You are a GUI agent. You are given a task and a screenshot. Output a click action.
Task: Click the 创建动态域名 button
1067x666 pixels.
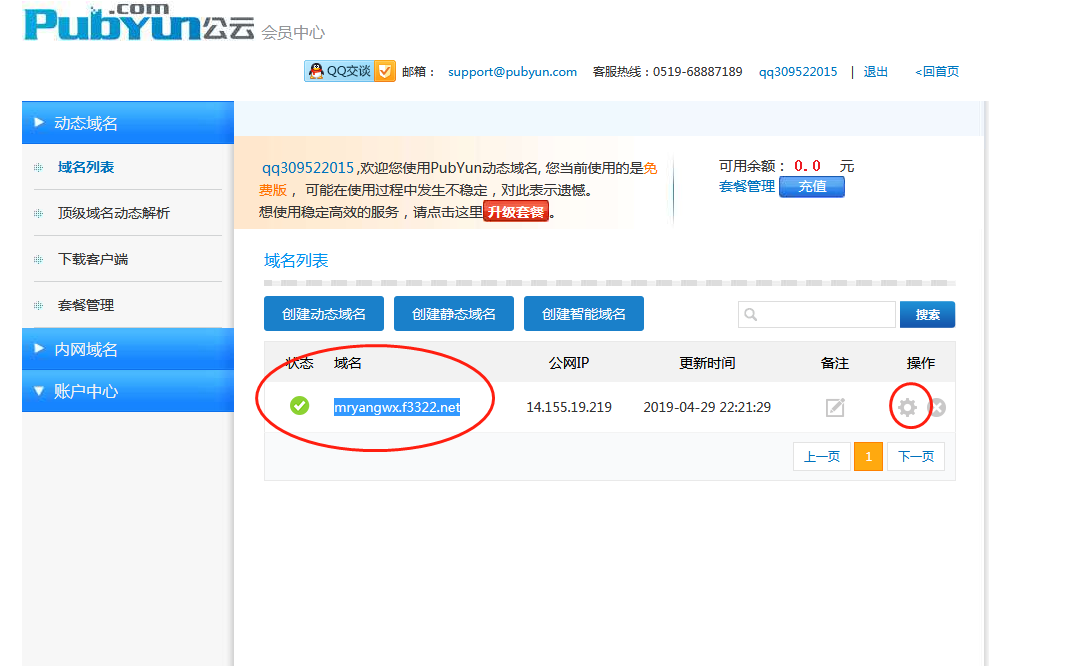324,314
